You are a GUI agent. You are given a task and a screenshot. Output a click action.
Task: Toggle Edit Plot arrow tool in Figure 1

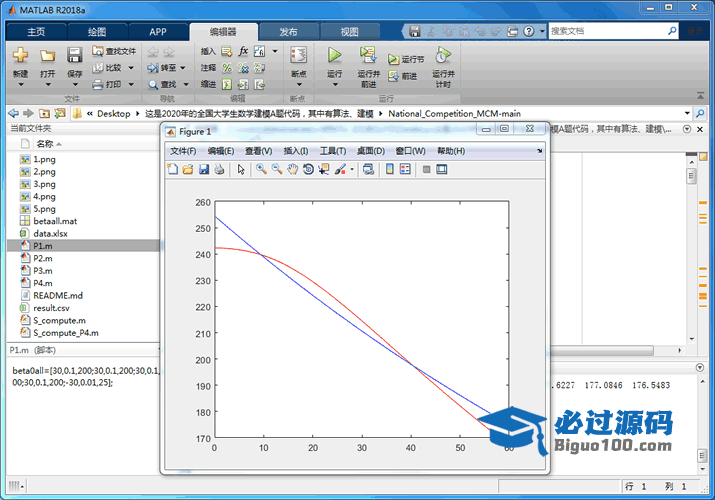(241, 170)
